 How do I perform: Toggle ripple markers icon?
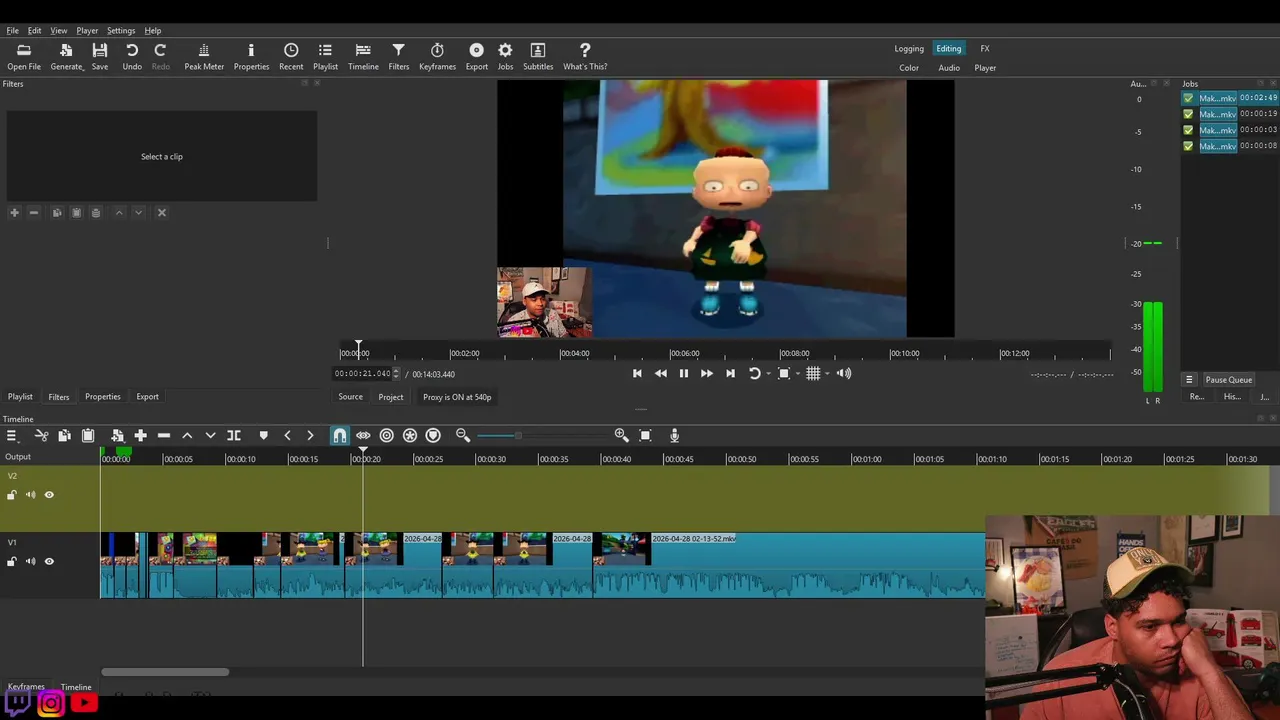click(433, 435)
